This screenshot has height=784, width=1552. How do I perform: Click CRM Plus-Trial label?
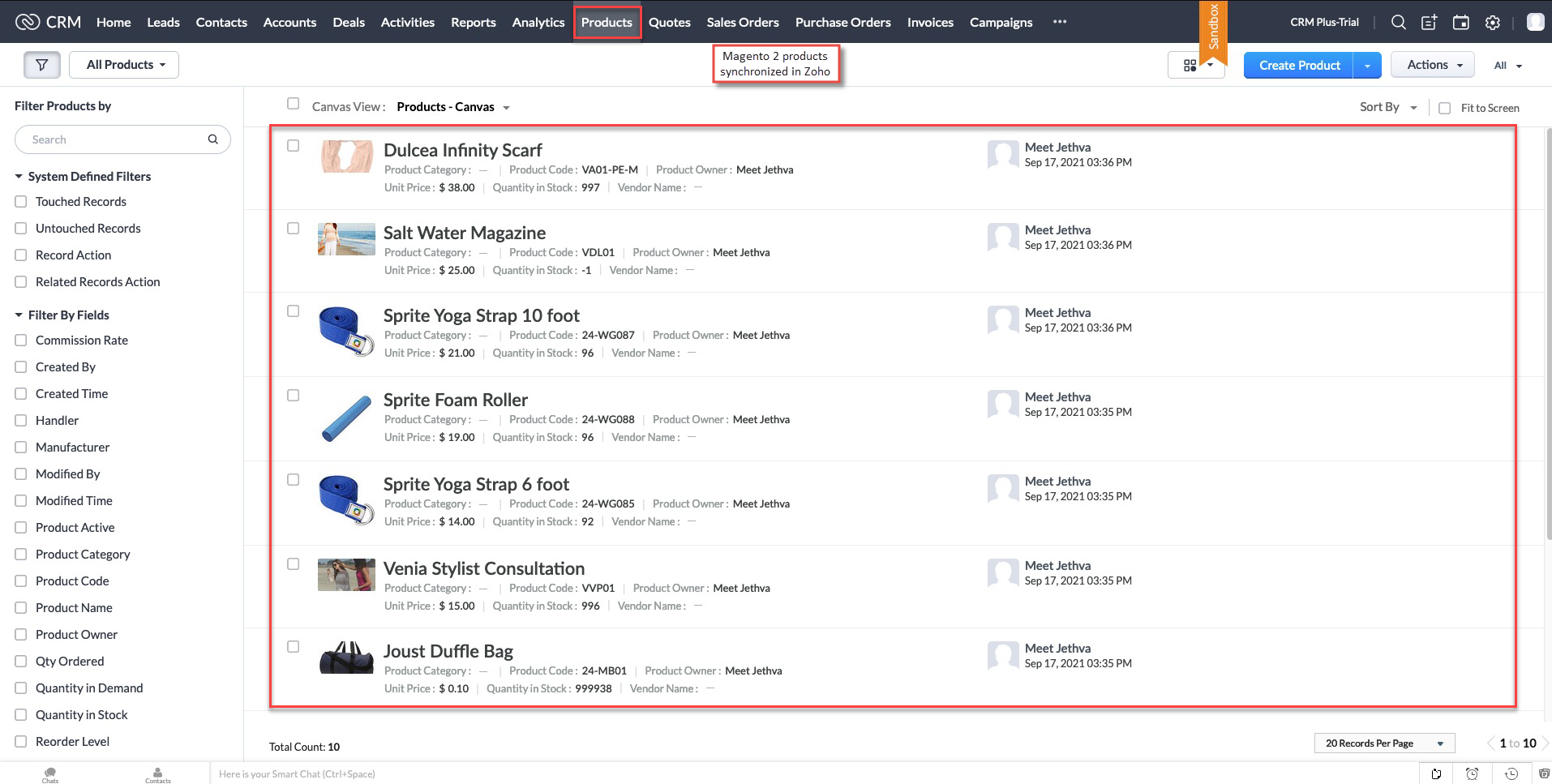click(1324, 22)
